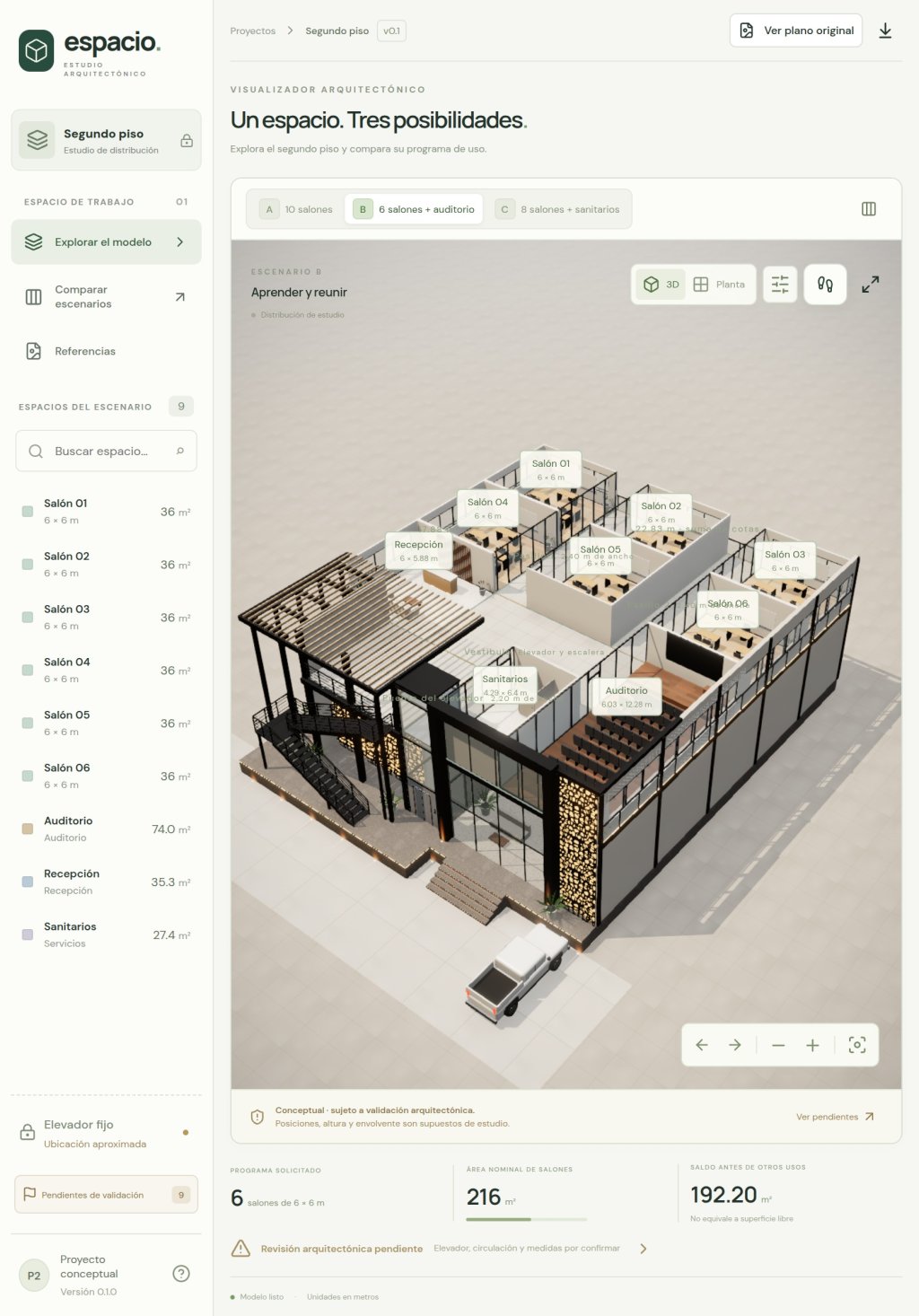Open Comparar escenarios
The height and width of the screenshot is (1316, 919).
pos(106,297)
